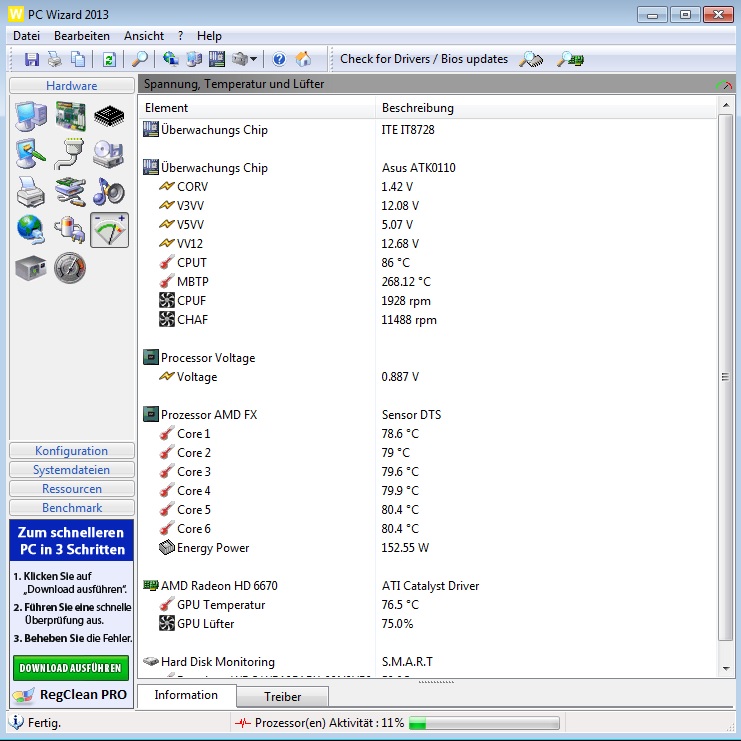Select the CPUT temperature row
Image resolution: width=741 pixels, height=741 pixels.
point(428,263)
